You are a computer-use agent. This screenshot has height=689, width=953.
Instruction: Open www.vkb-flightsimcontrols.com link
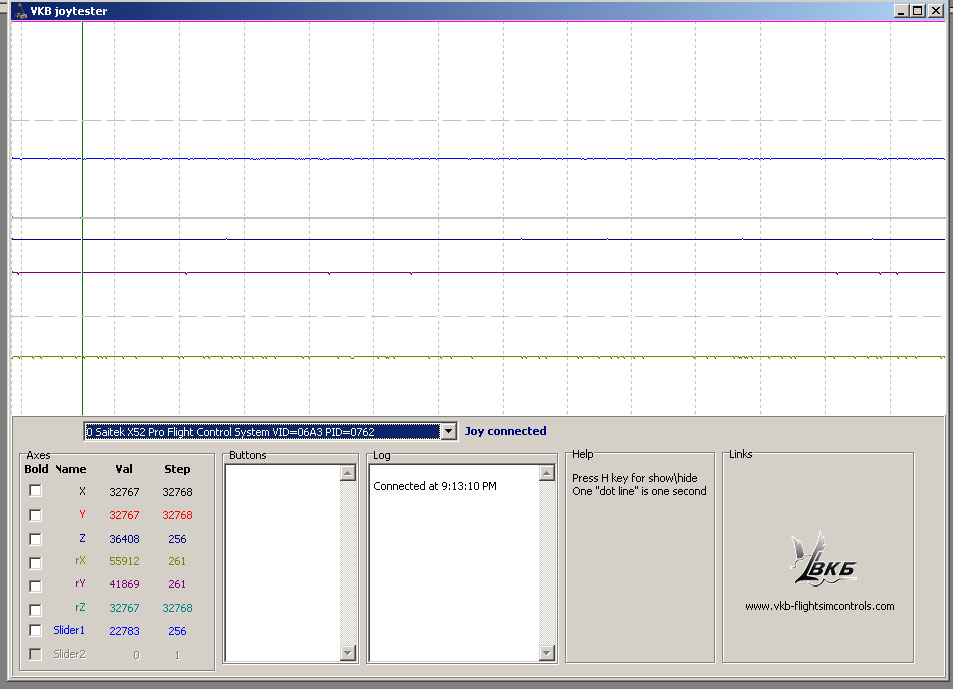click(x=819, y=606)
